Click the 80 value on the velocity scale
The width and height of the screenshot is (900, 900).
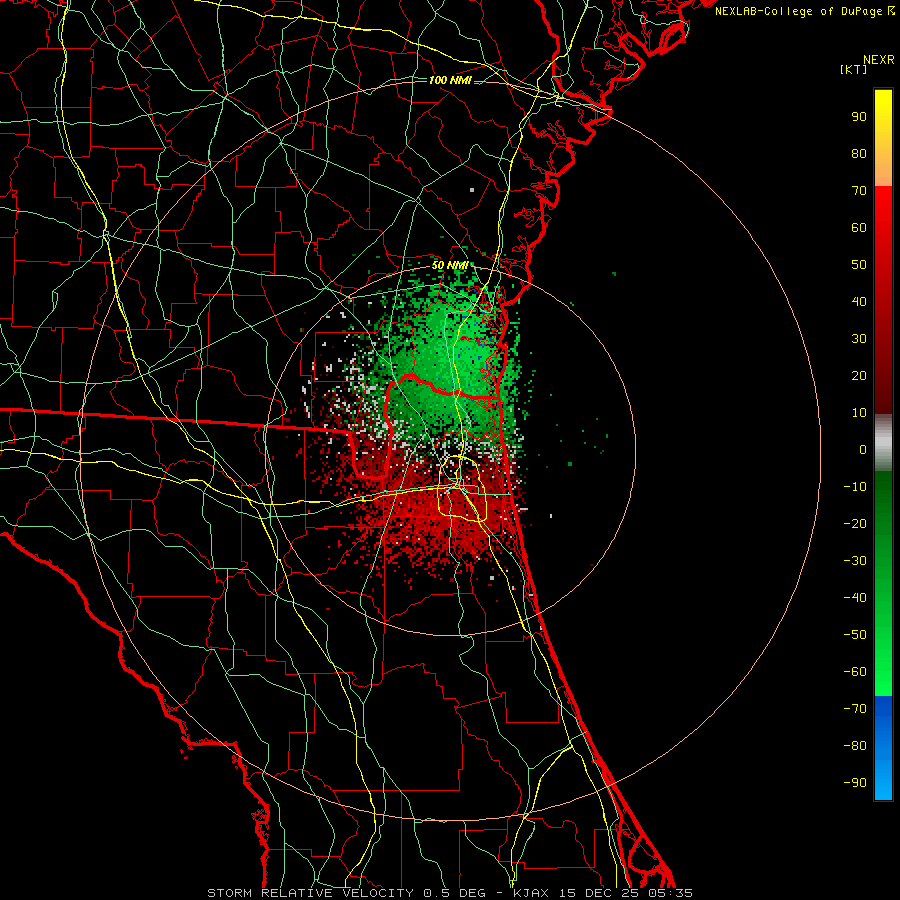pos(859,153)
